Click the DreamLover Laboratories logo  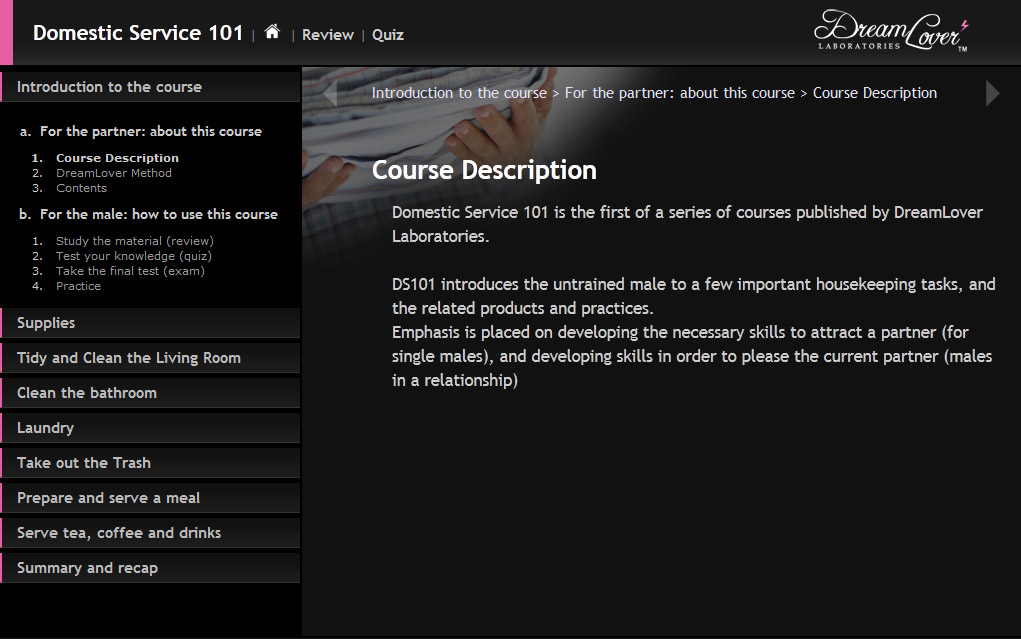(891, 31)
